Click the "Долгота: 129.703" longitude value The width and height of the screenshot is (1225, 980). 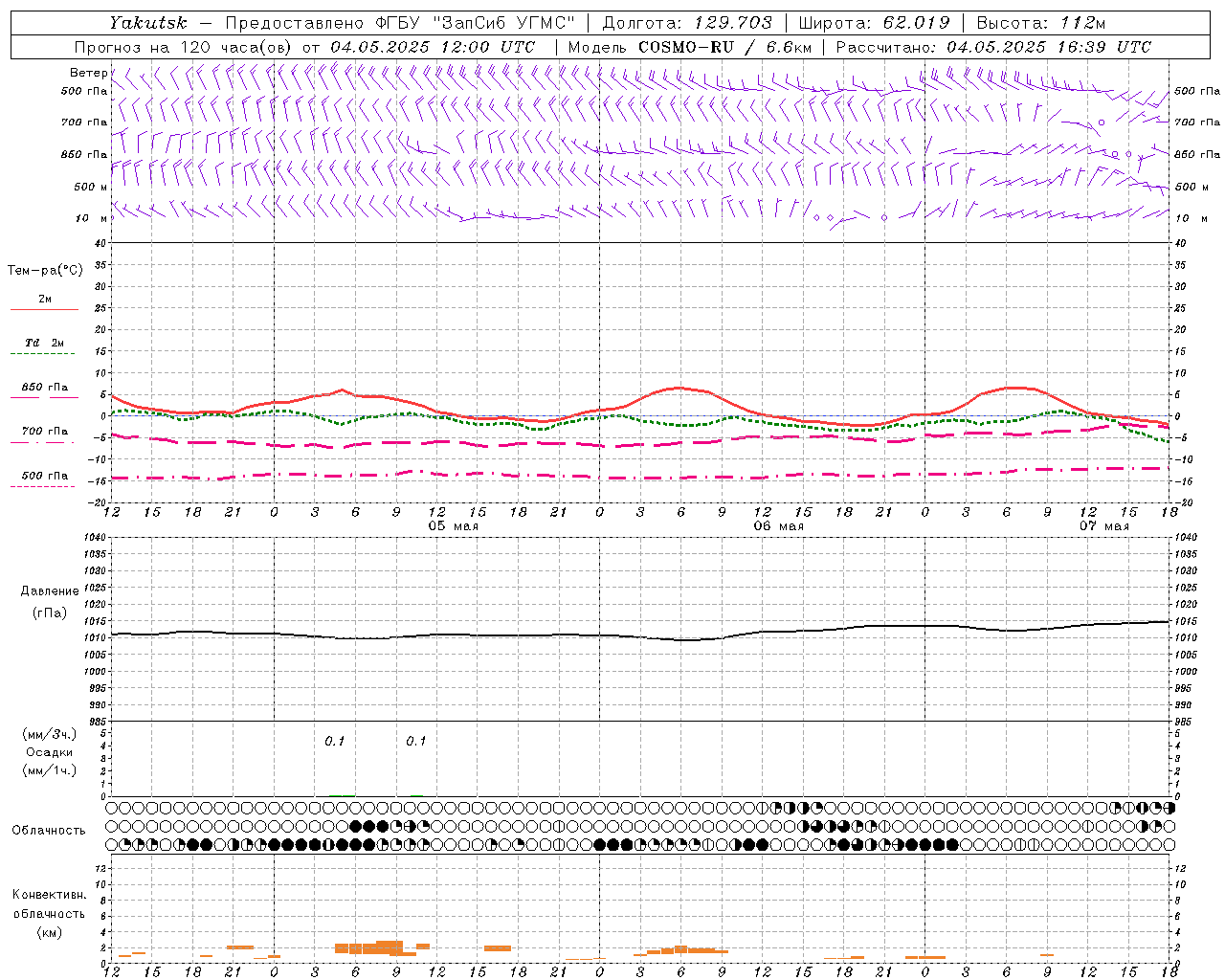[685, 23]
